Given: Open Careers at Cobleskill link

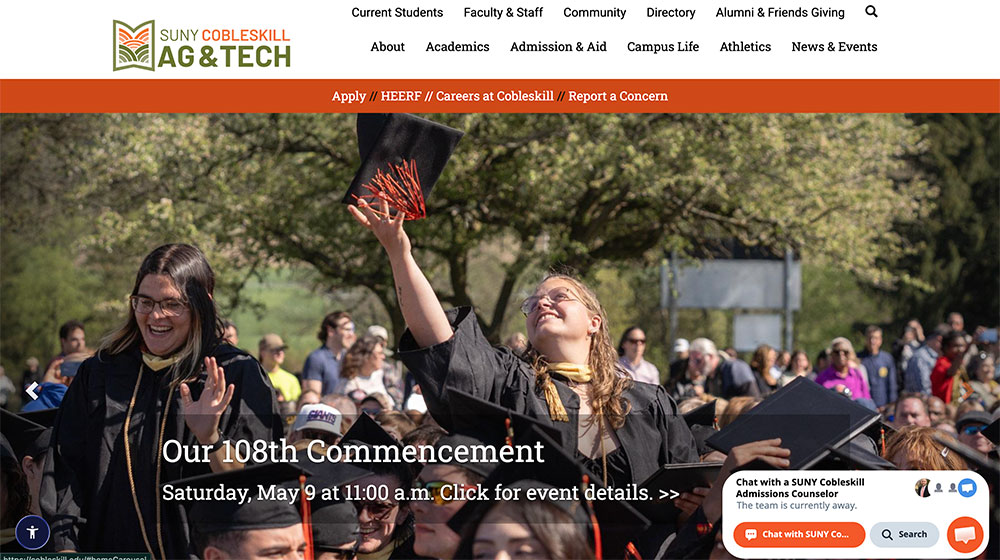Looking at the screenshot, I should (495, 96).
